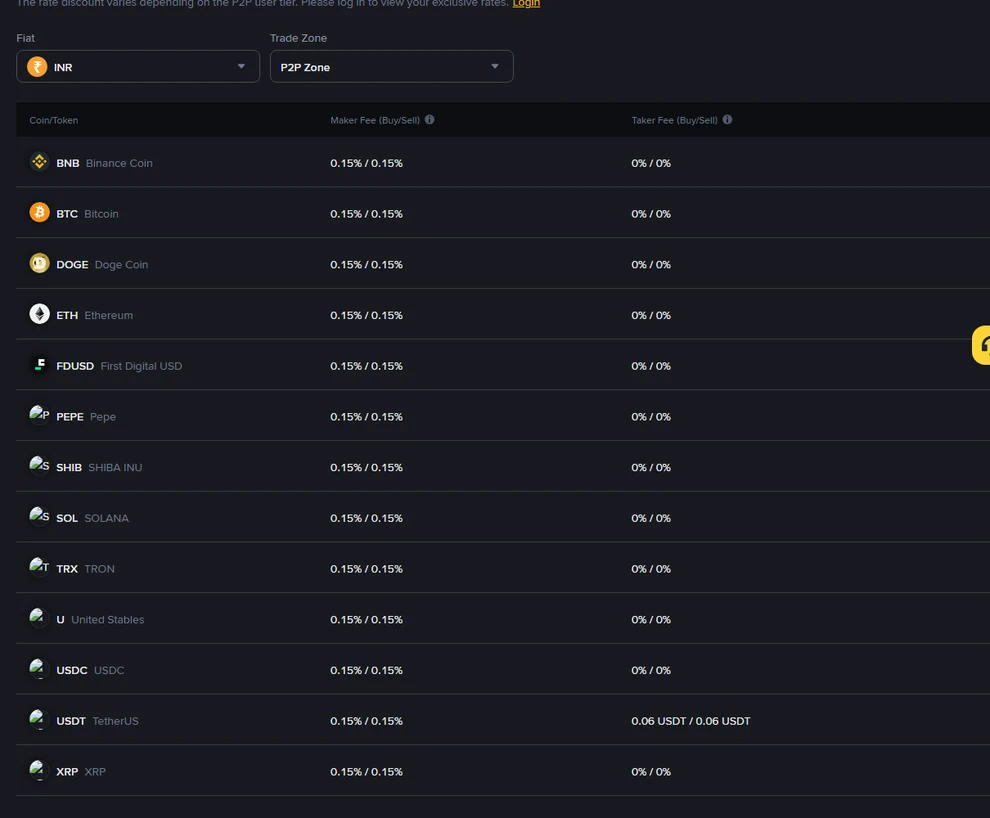
Task: Select the XRP name text
Action: pyautogui.click(x=81, y=771)
